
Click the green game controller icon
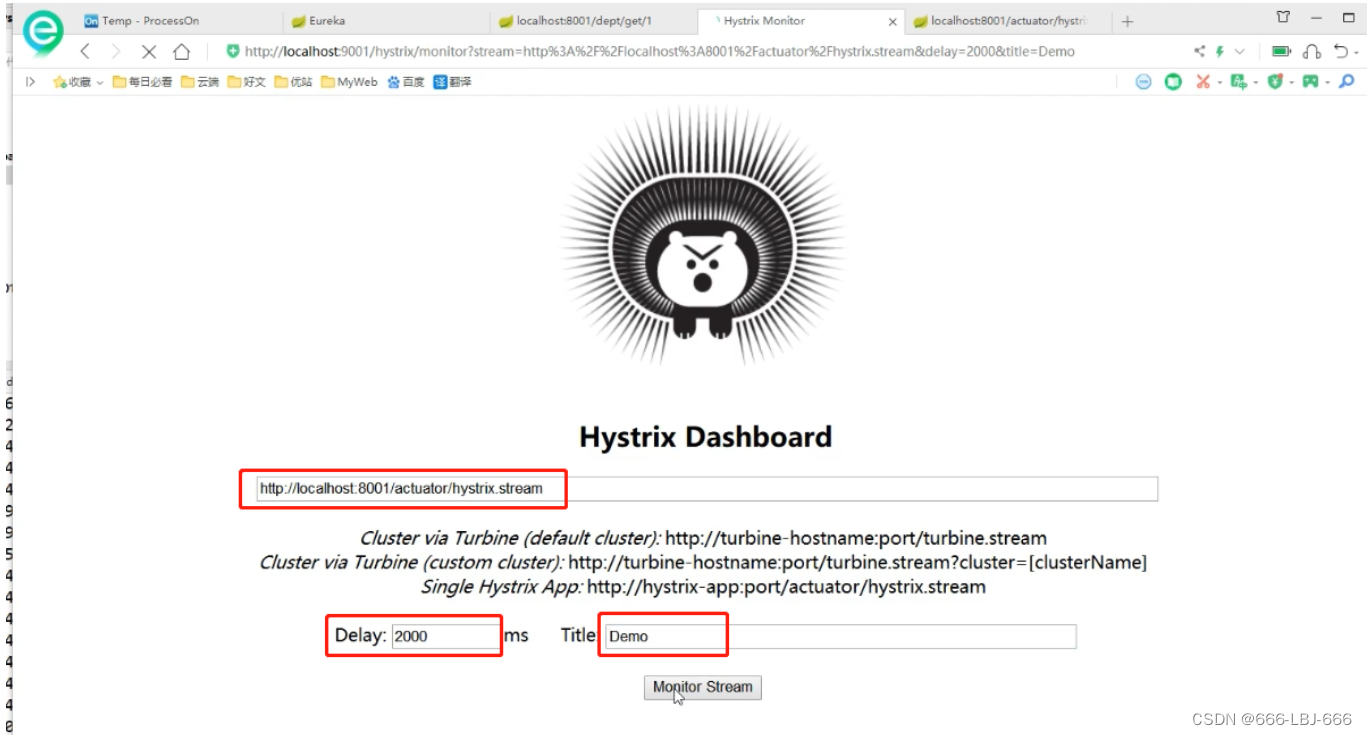point(1310,82)
